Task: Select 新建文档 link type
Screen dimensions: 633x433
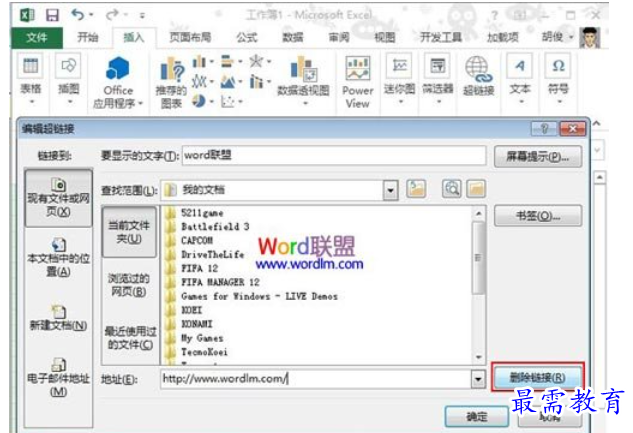Action: (x=59, y=318)
